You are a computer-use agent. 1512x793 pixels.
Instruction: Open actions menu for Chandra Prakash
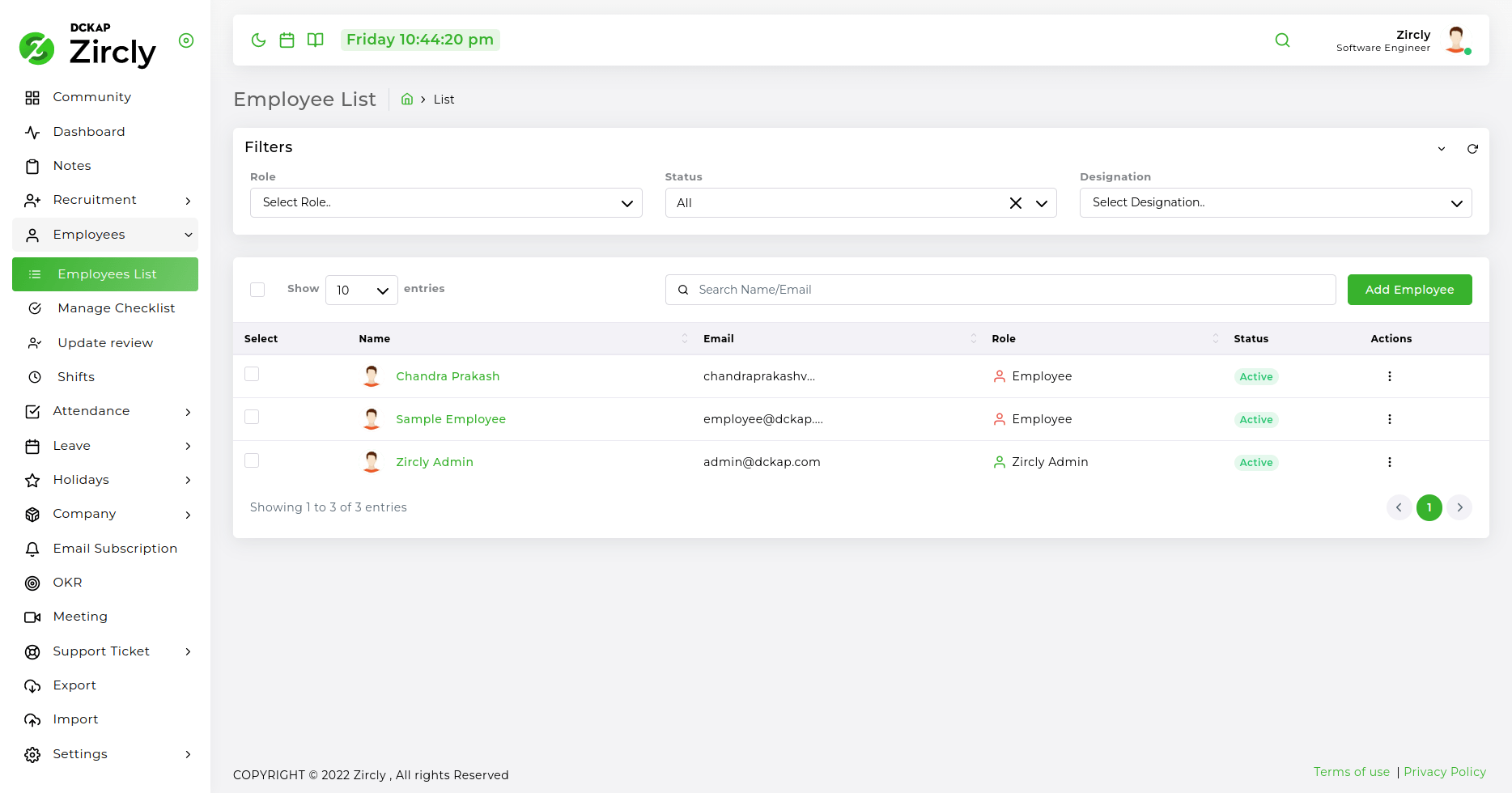tap(1389, 376)
